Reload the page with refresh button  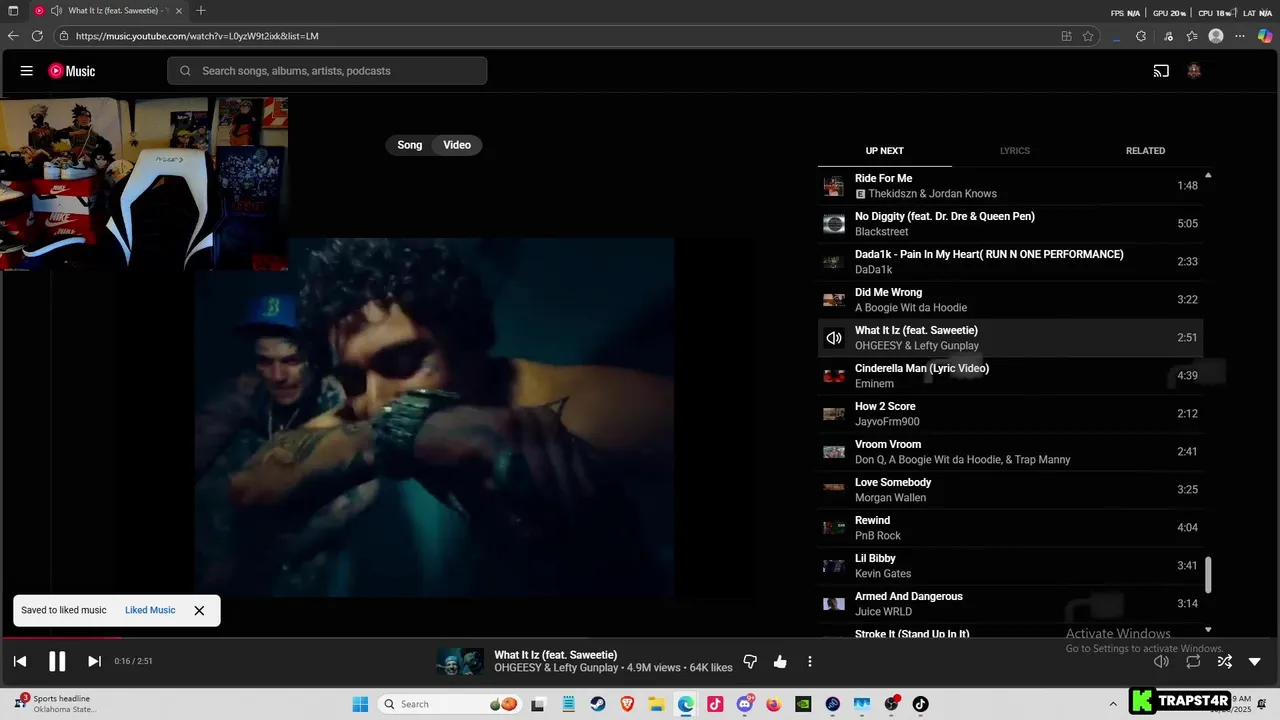click(x=37, y=36)
